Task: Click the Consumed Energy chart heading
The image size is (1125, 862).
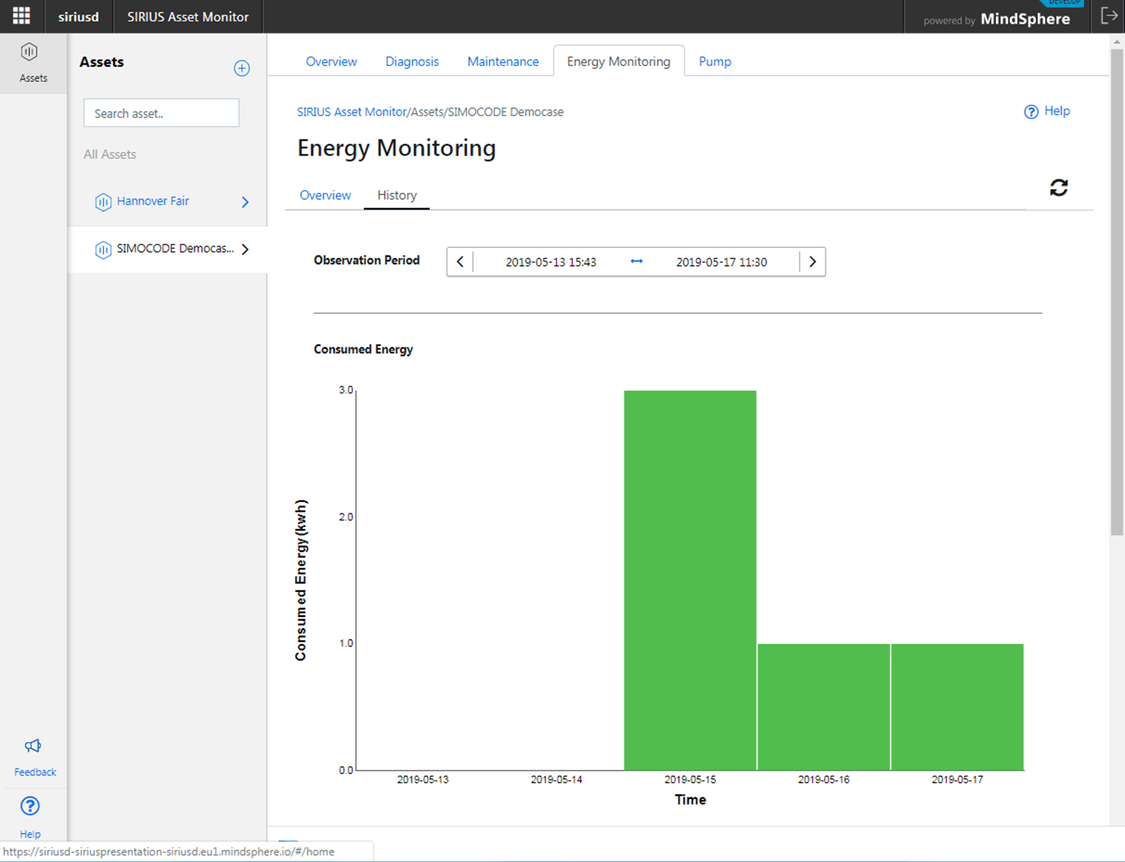Action: [x=363, y=350]
